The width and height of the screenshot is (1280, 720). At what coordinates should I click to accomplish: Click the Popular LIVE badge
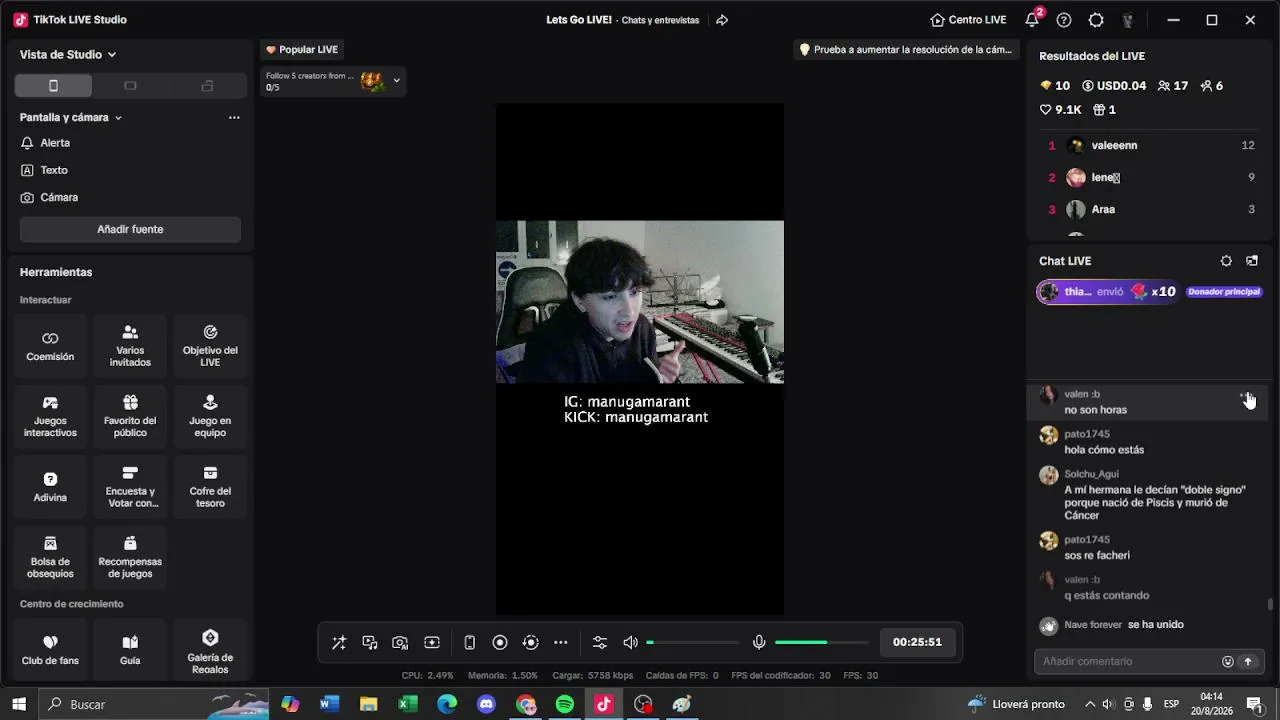click(302, 50)
